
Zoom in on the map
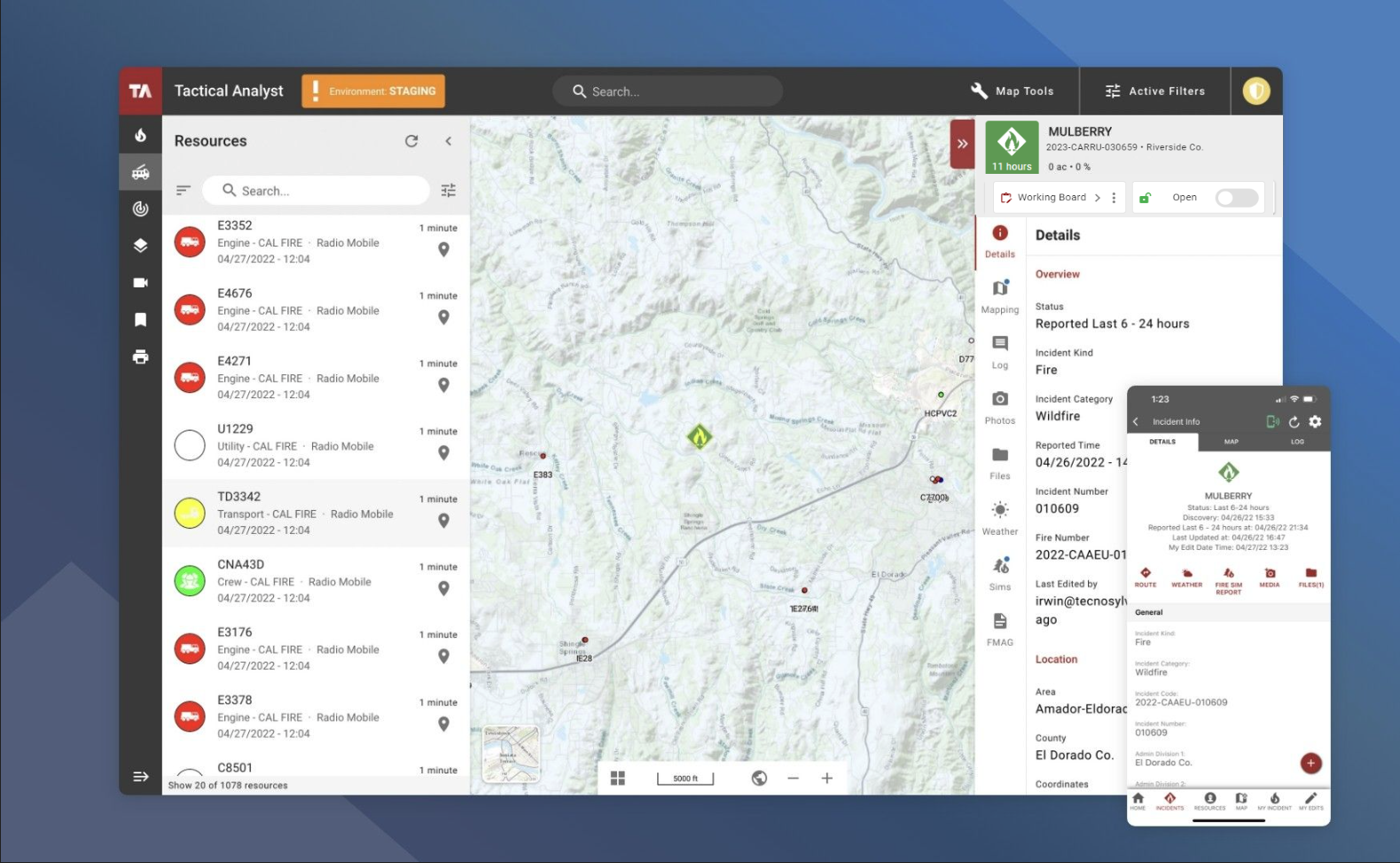click(x=826, y=778)
